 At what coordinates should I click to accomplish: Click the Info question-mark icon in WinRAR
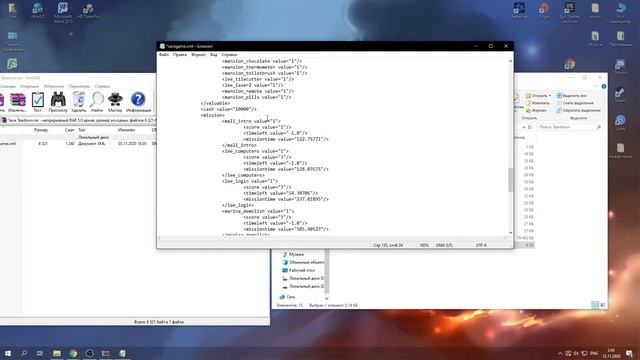click(138, 99)
